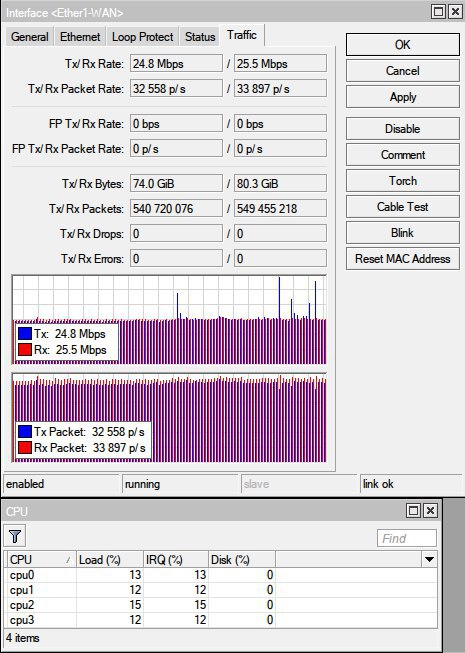The height and width of the screenshot is (653, 465).
Task: Maximize the Interface Ether1-WAN window
Action: pos(438,12)
